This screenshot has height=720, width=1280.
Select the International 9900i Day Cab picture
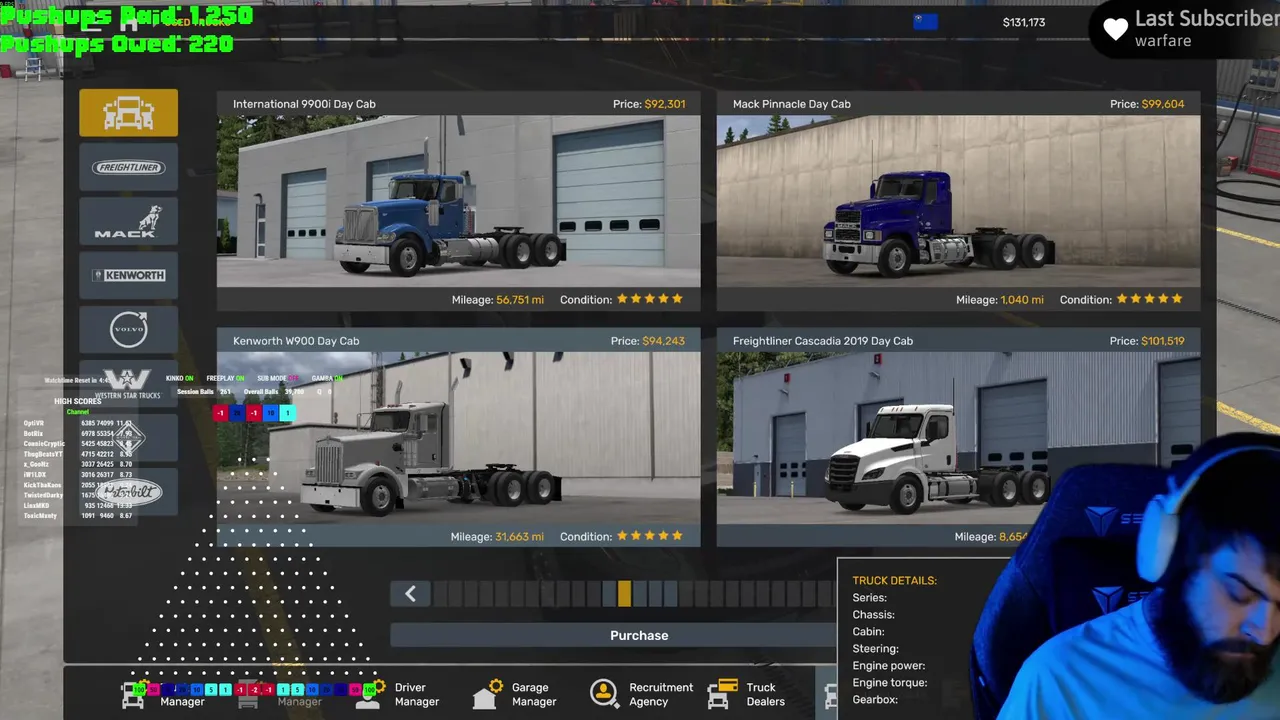(x=459, y=201)
